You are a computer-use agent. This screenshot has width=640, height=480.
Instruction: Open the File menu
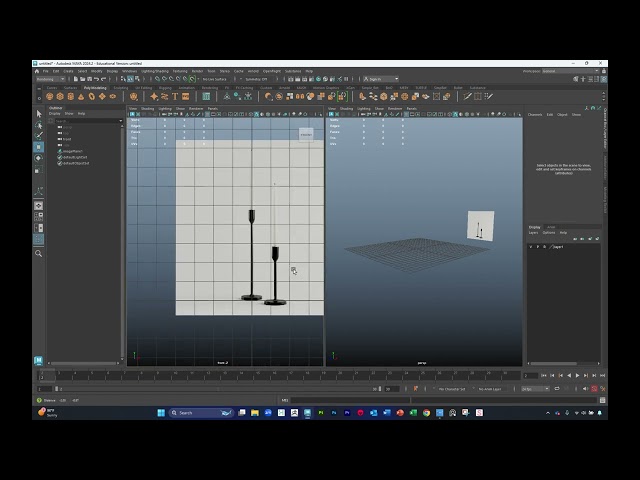point(46,71)
